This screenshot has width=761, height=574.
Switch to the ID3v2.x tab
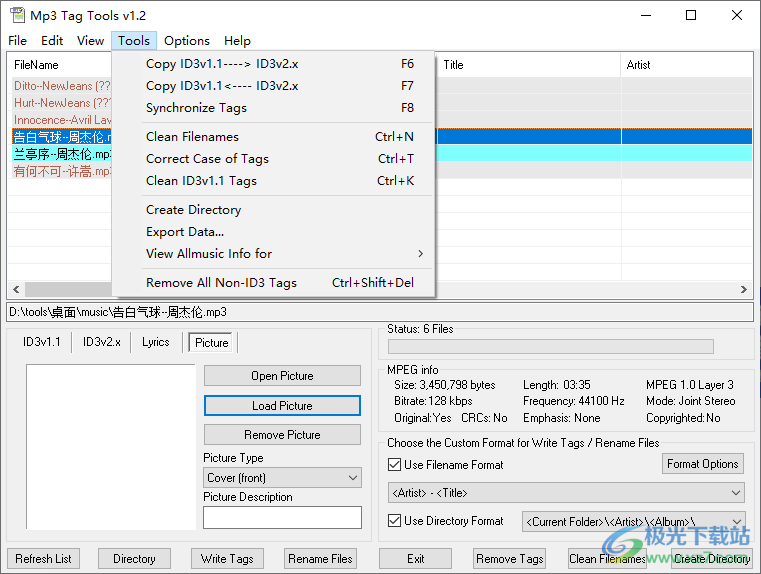(x=101, y=342)
